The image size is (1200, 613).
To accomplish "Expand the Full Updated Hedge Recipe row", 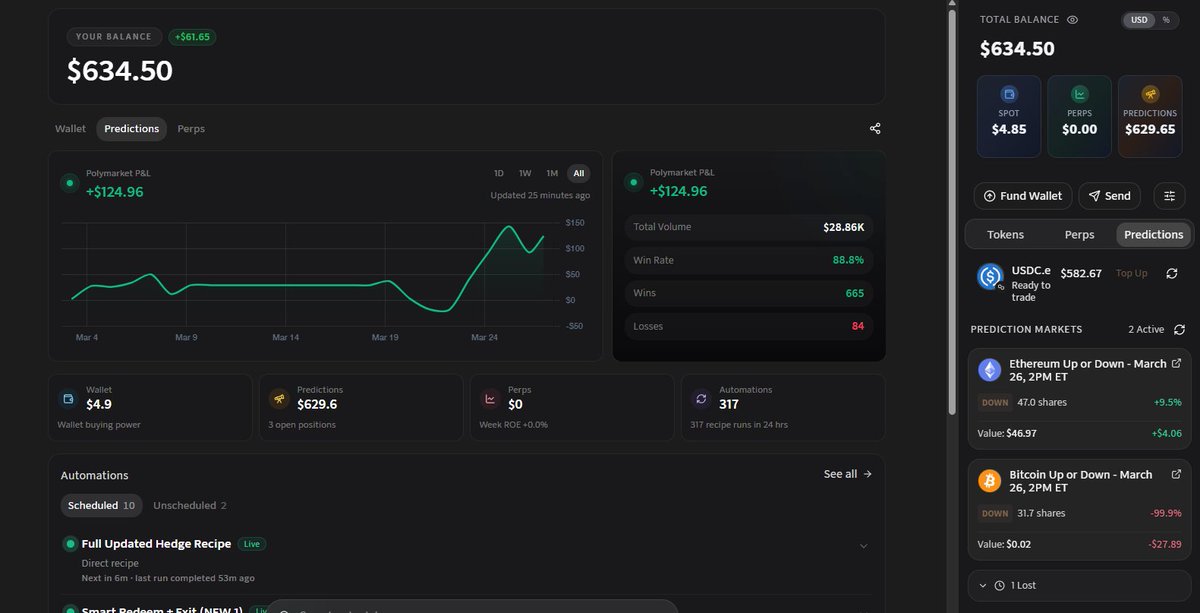I will pos(864,546).
